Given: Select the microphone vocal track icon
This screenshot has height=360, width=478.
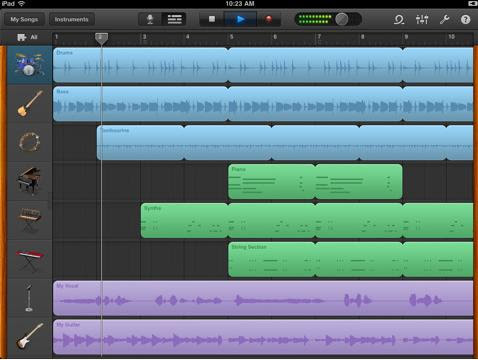Looking at the screenshot, I should click(x=29, y=298).
